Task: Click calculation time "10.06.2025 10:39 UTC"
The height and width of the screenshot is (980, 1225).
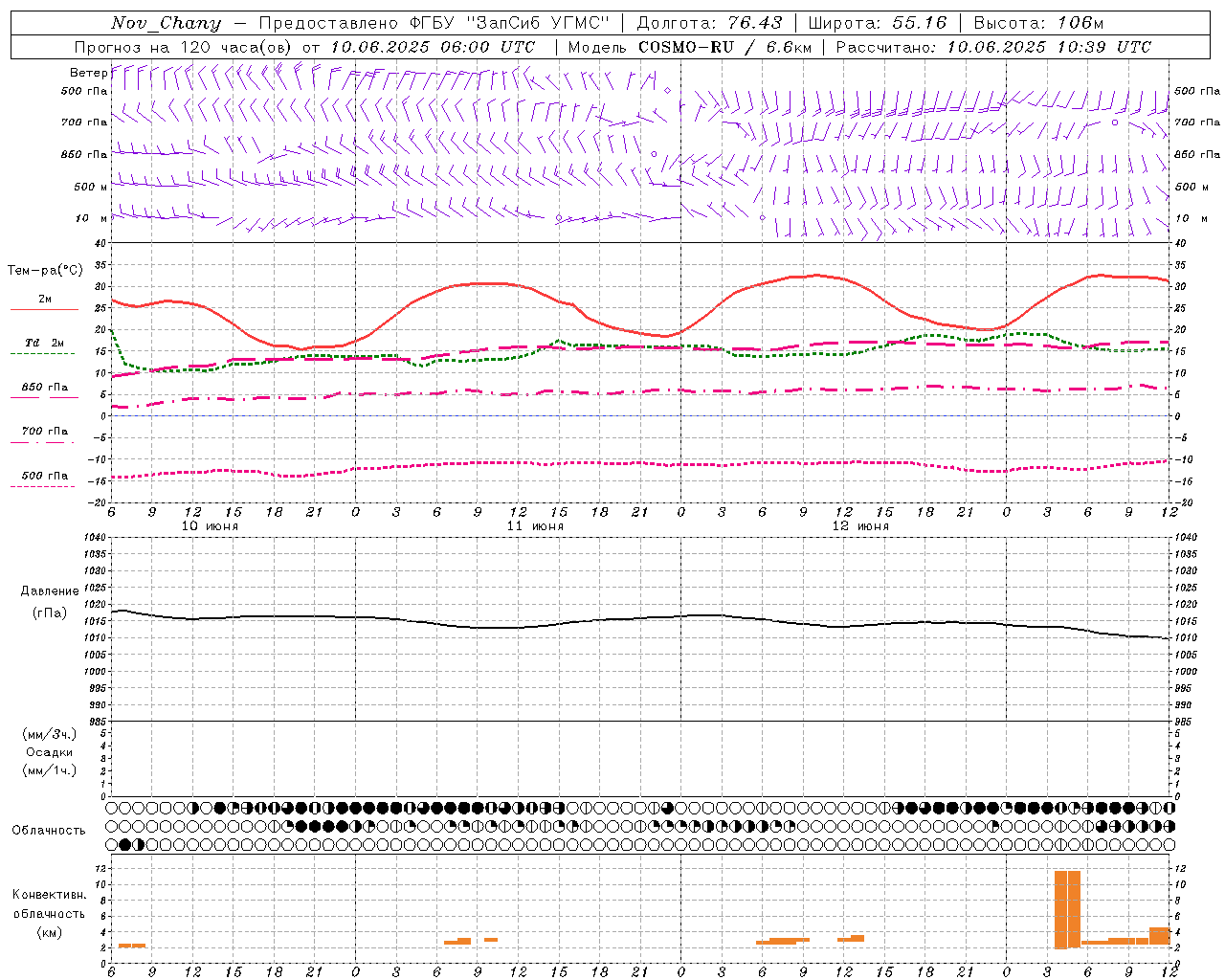Action: pyautogui.click(x=1049, y=47)
